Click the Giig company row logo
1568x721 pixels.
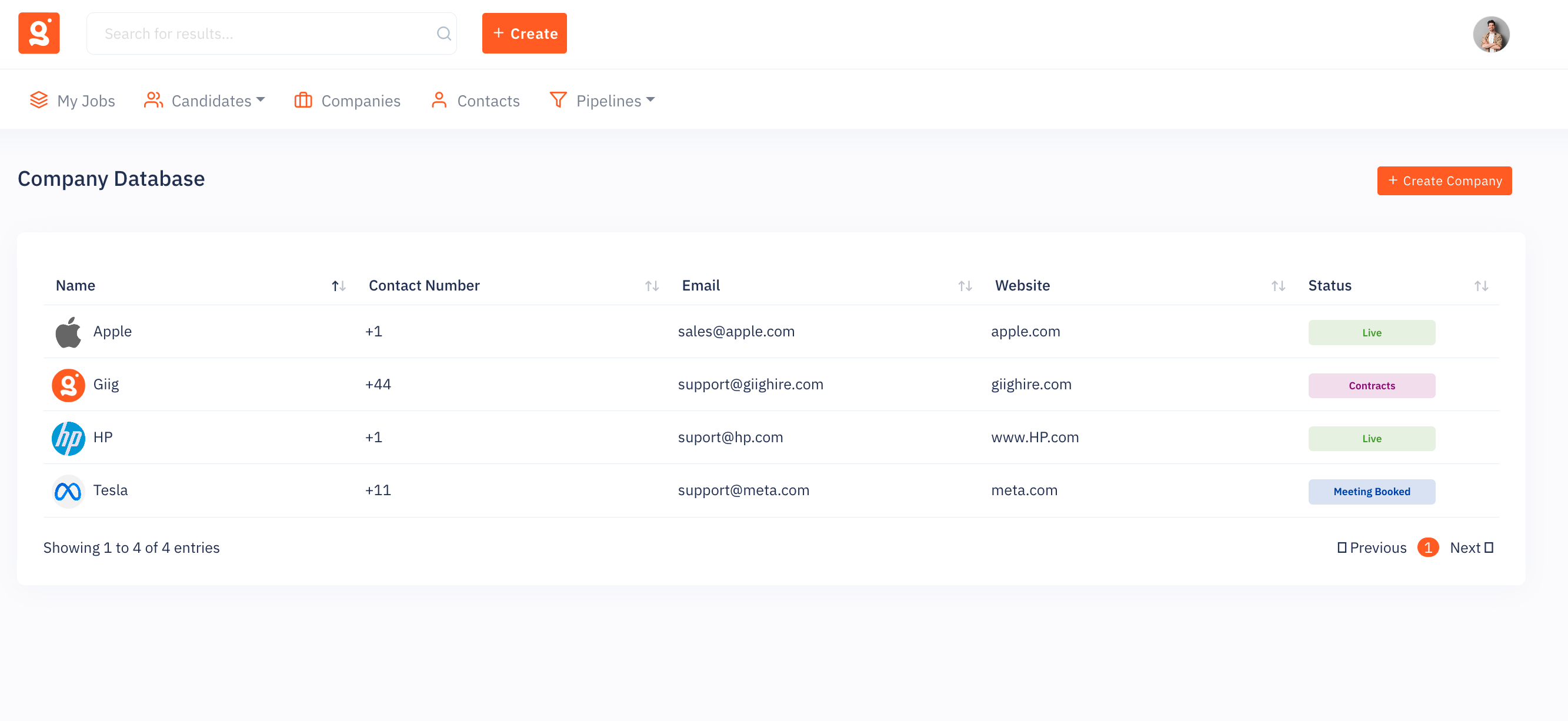point(68,385)
